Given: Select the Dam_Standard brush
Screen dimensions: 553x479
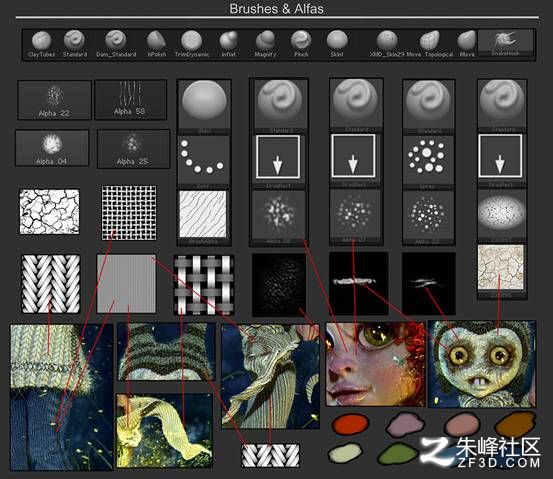Looking at the screenshot, I should pos(116,44).
